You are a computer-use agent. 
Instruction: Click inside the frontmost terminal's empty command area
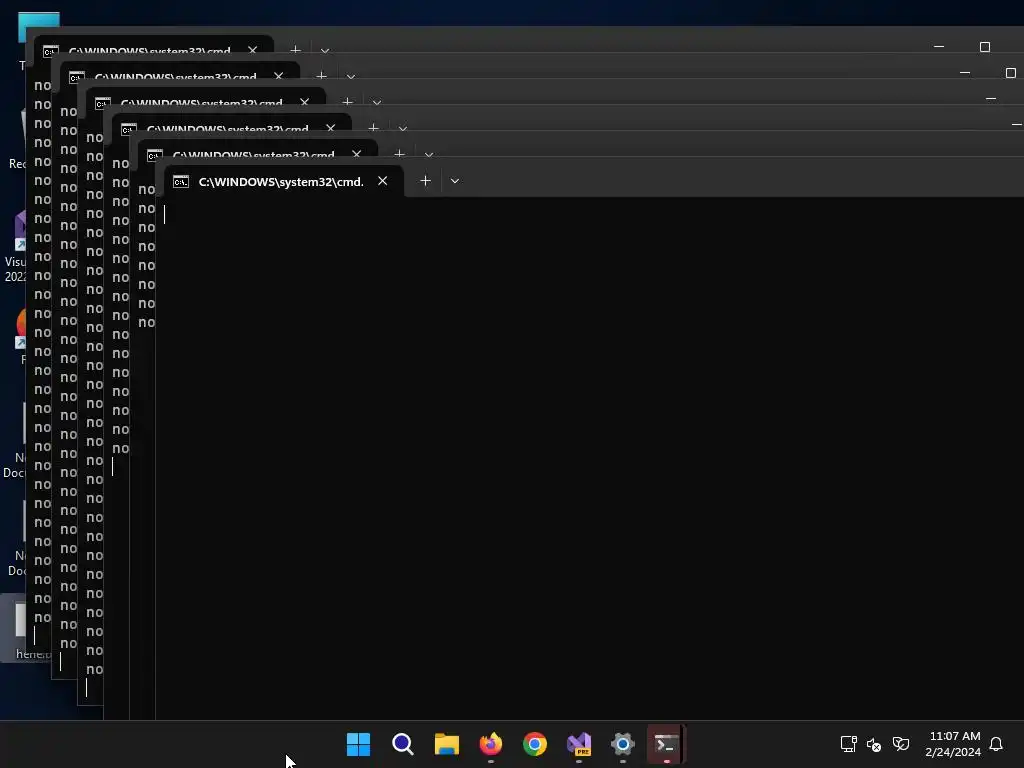pos(590,457)
